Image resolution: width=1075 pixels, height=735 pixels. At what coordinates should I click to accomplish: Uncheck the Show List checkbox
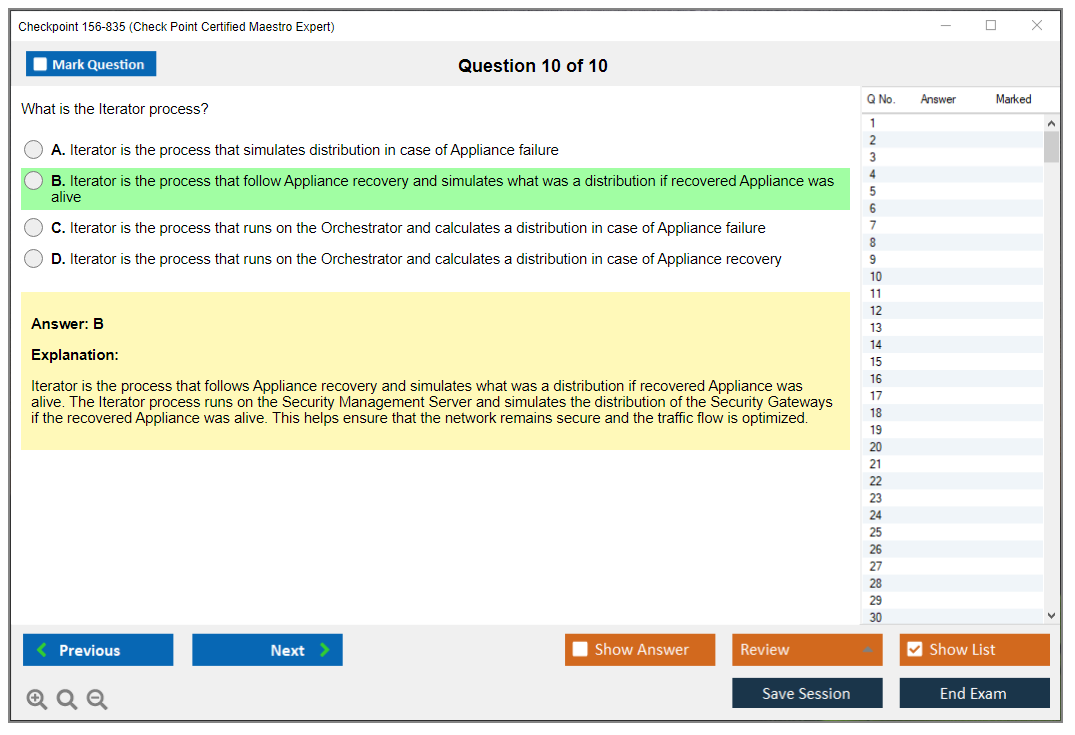[x=914, y=650]
